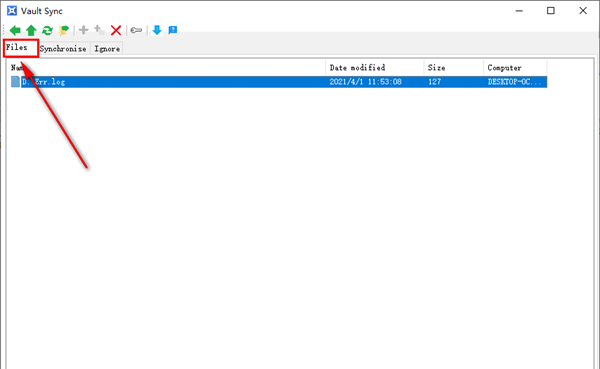Open the Files tab
Image resolution: width=600 pixels, height=369 pixels.
point(21,48)
